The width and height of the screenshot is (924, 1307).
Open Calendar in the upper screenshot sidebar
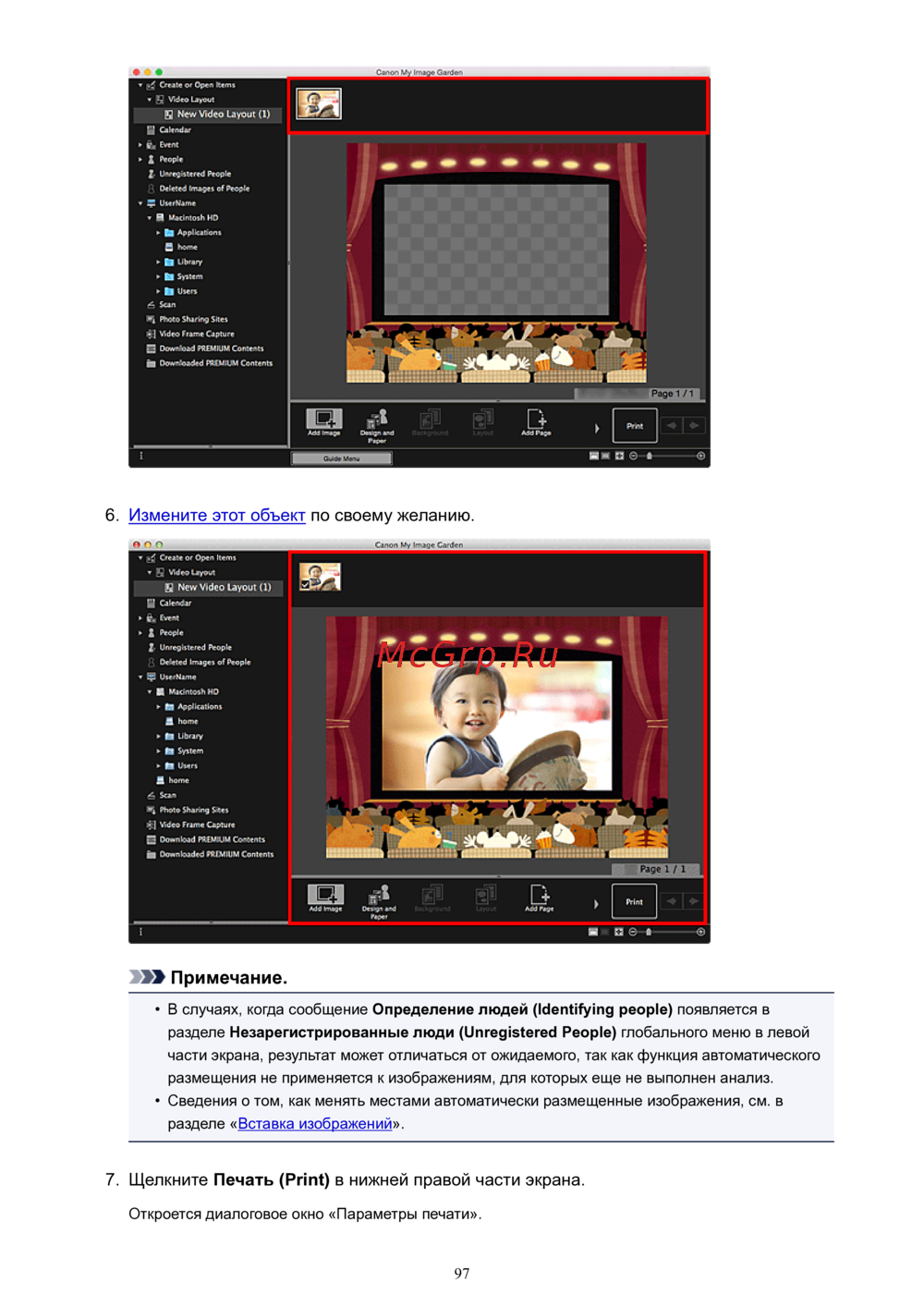point(175,129)
